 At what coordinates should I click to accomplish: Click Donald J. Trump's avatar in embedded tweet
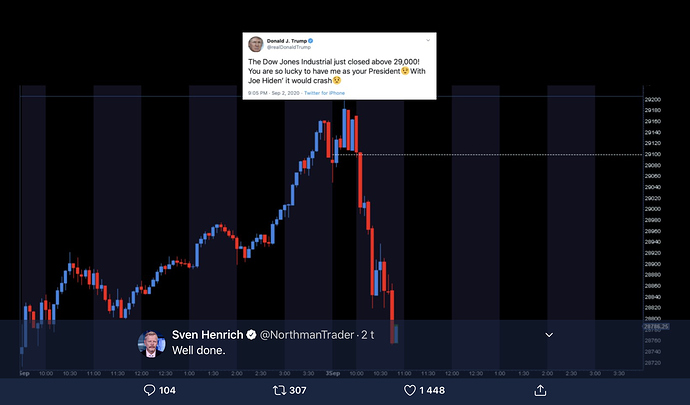(255, 45)
